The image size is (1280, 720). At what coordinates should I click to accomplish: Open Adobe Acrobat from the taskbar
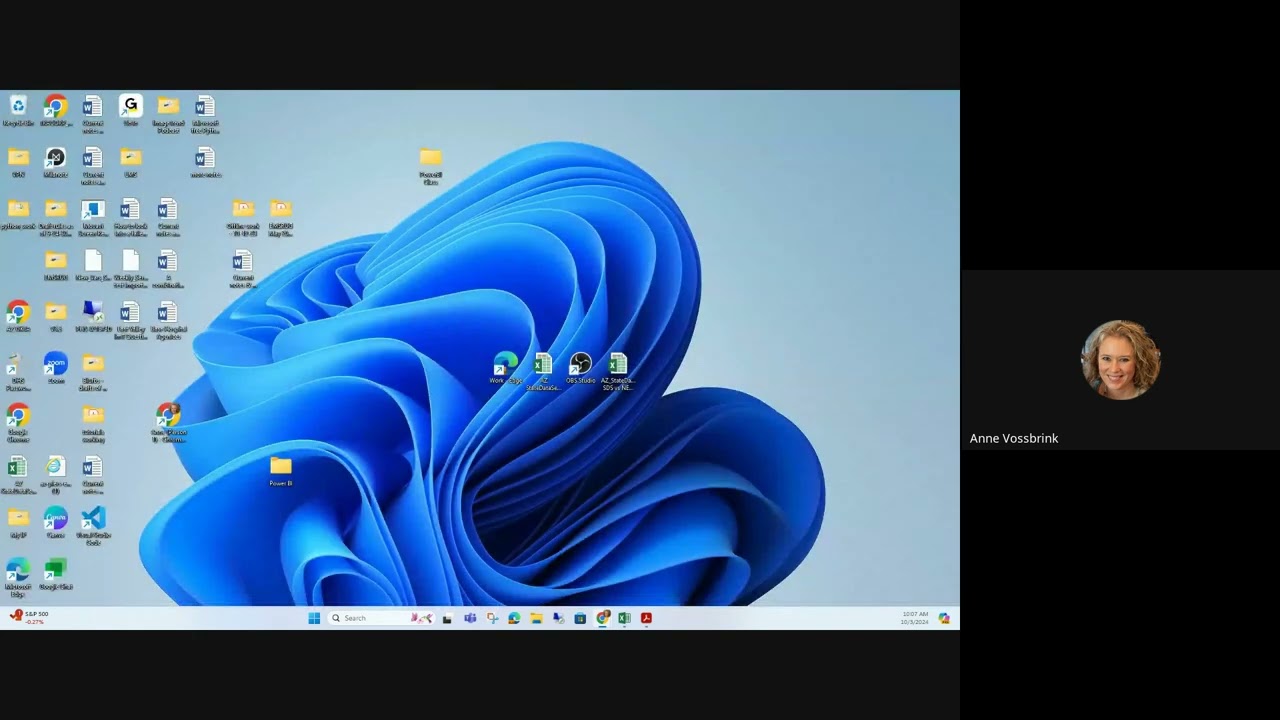click(x=646, y=618)
